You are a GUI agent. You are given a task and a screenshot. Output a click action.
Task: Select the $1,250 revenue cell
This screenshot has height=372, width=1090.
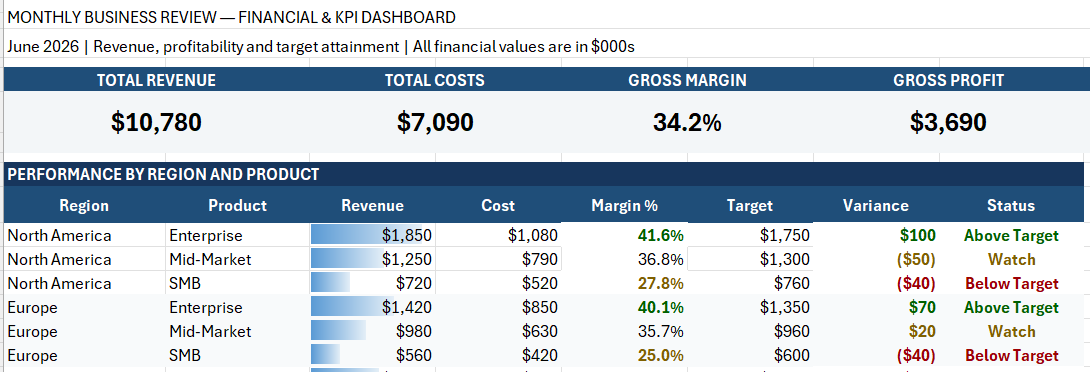[x=373, y=259]
